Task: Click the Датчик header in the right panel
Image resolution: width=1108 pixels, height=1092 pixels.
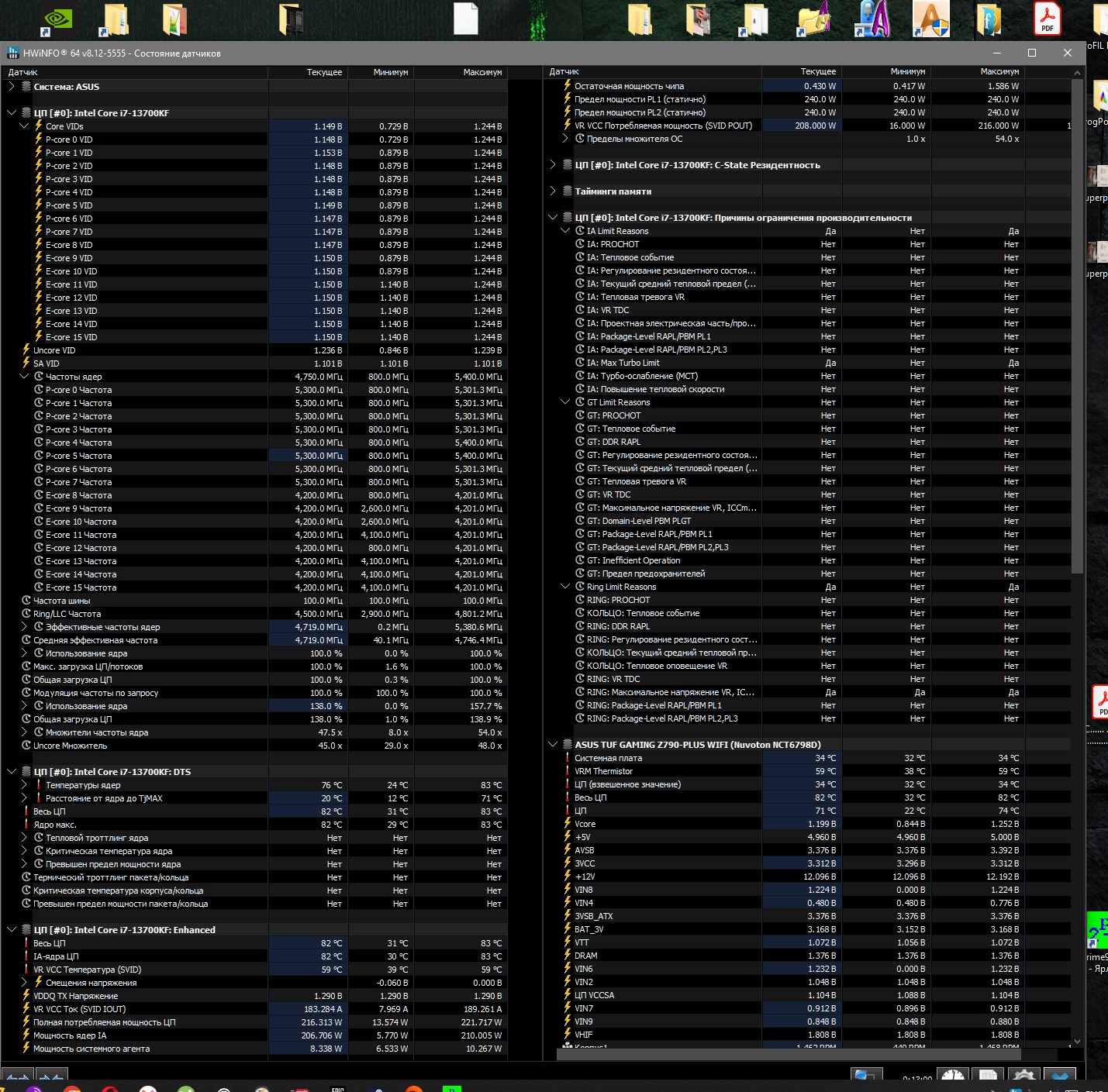Action: click(653, 71)
